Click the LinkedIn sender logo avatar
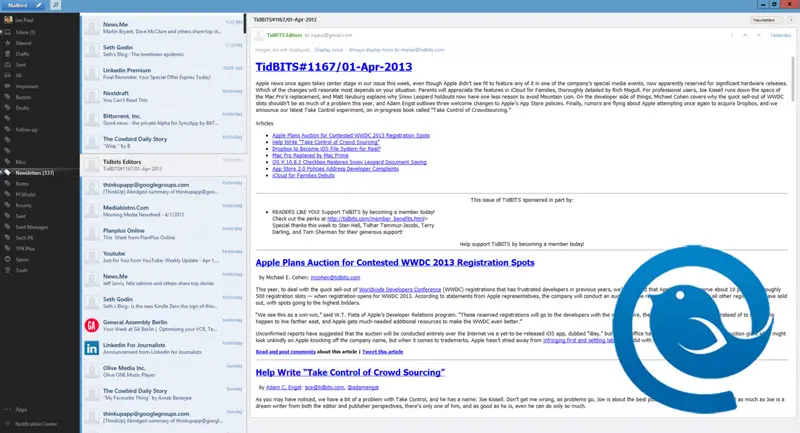Viewport: 800px width, 433px height. (92, 348)
